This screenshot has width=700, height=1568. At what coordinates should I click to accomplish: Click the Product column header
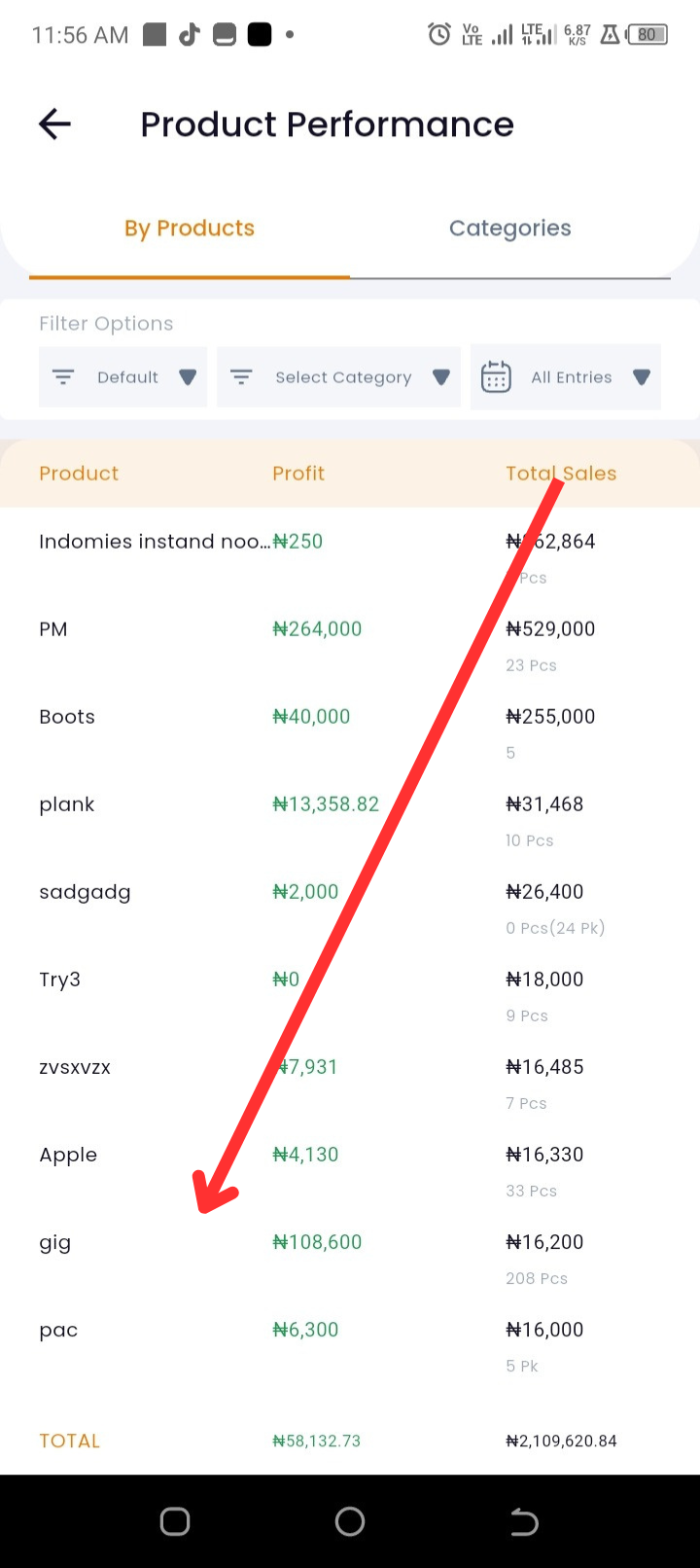tap(79, 474)
